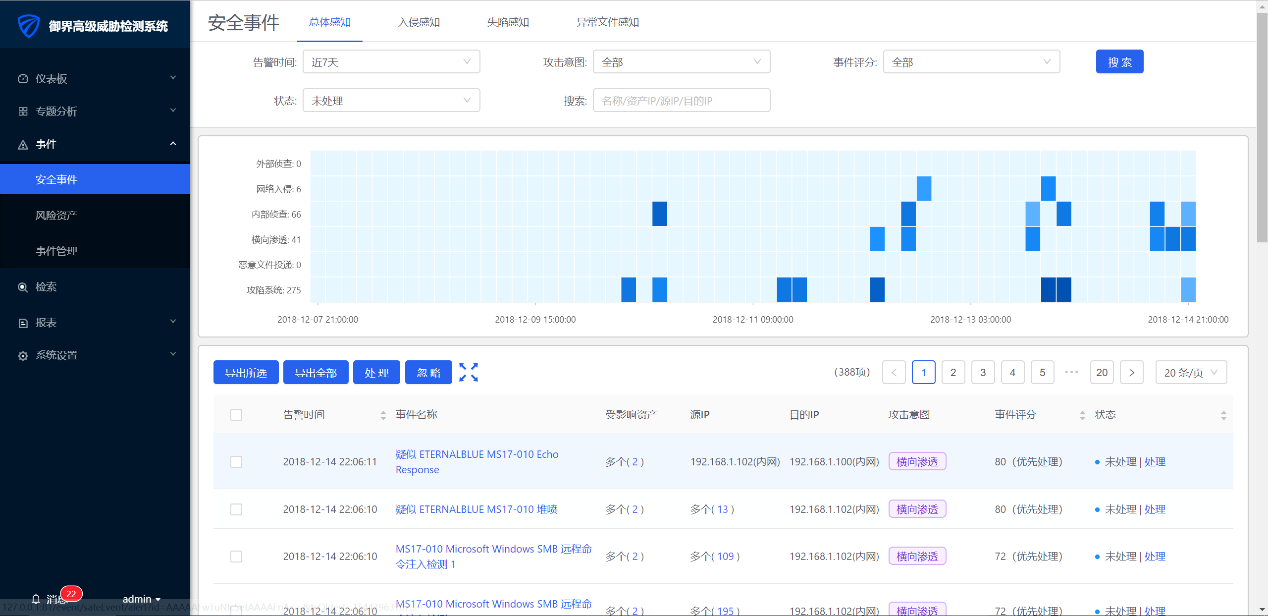Click the 仪表板 dashboard icon in sidebar

23,78
